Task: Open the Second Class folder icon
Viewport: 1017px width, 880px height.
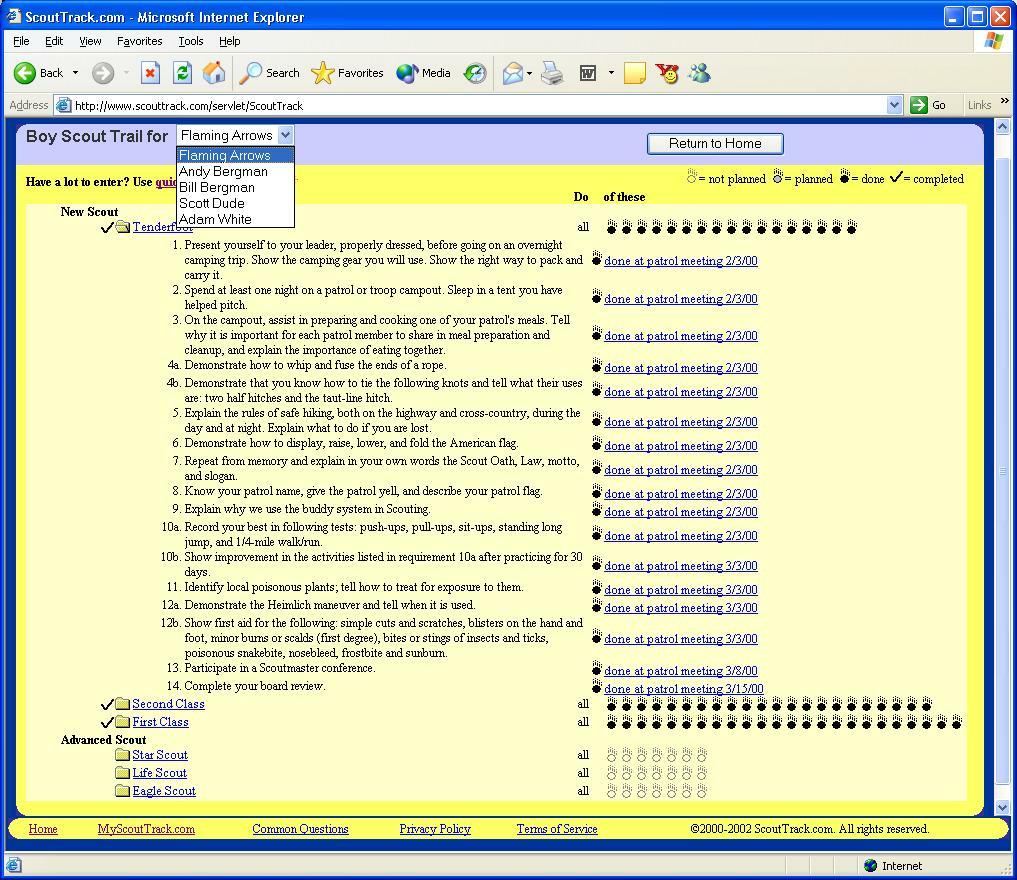Action: (123, 704)
